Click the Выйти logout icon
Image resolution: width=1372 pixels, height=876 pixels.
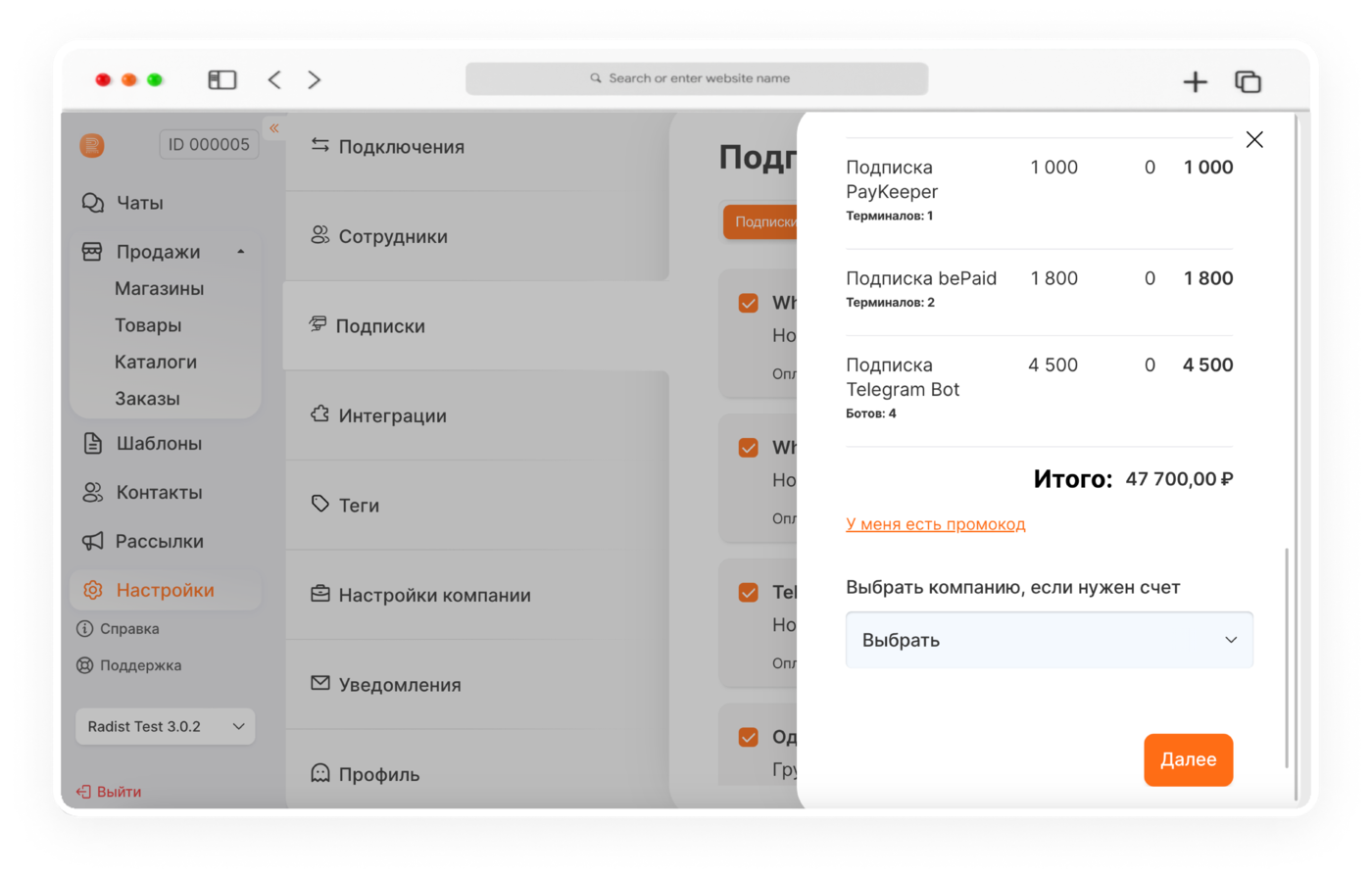pos(83,792)
